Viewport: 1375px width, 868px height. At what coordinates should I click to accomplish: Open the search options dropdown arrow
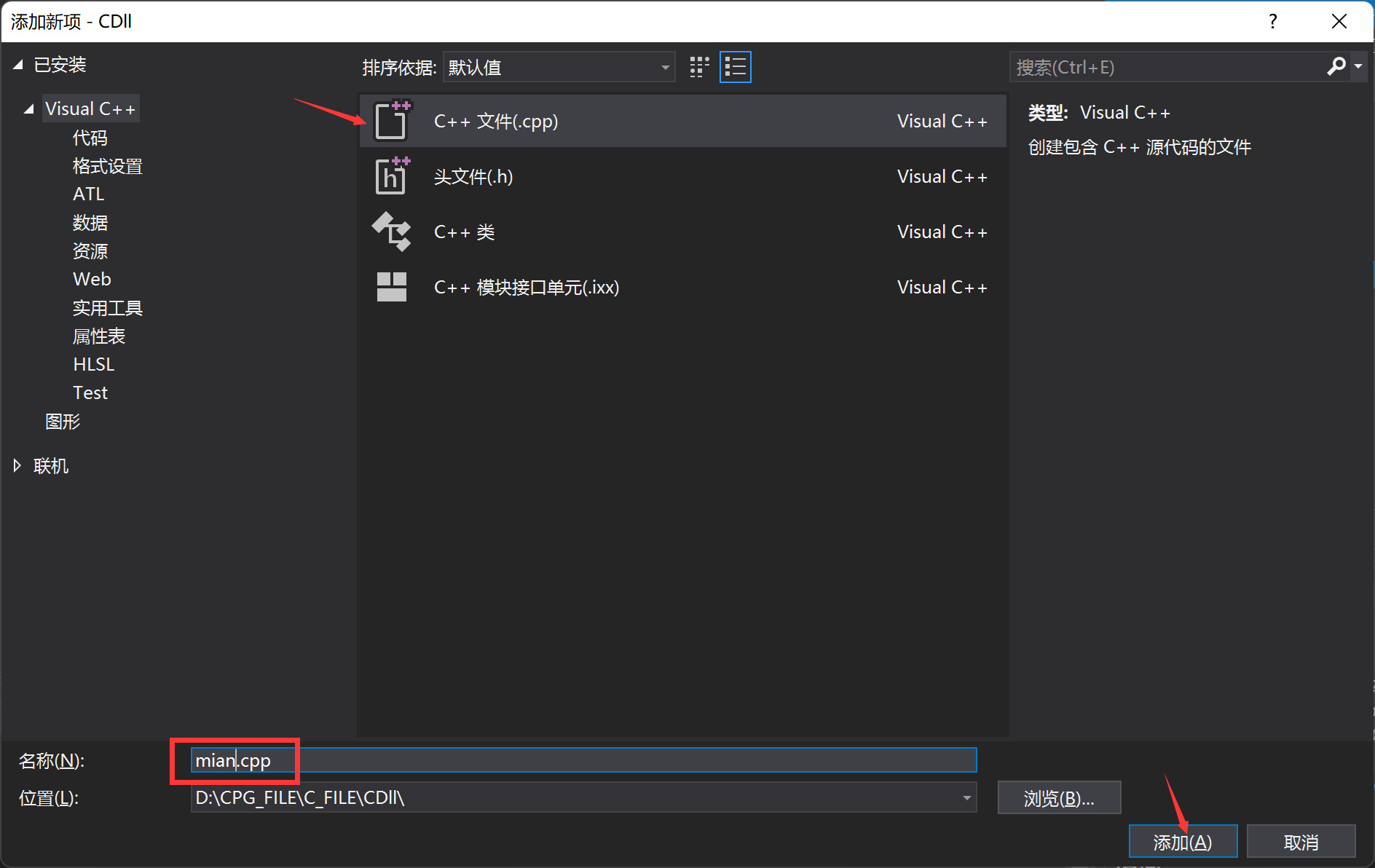click(1358, 67)
